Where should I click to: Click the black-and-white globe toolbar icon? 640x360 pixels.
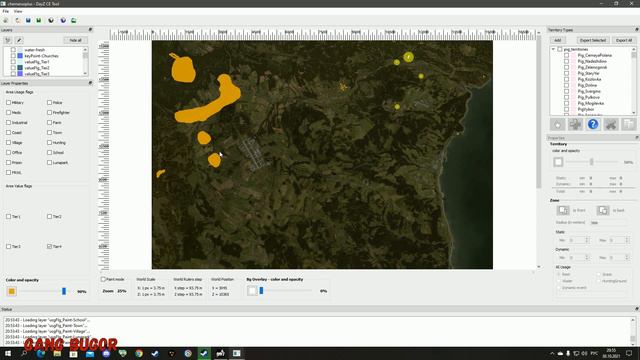(x=51, y=20)
